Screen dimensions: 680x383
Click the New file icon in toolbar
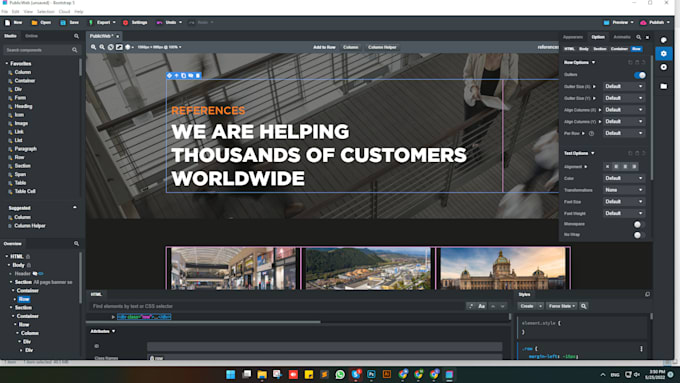(x=7, y=23)
